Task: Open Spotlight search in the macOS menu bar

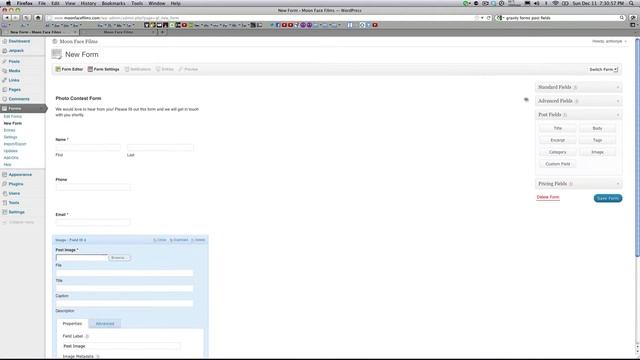Action: point(631,3)
